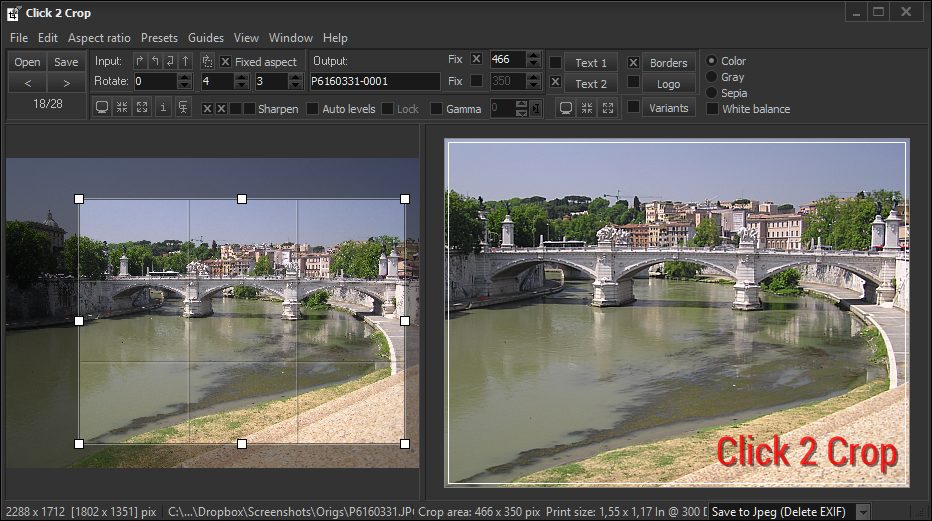932x521 pixels.
Task: Decrease aspect value 3 with its down arrow
Action: click(295, 86)
